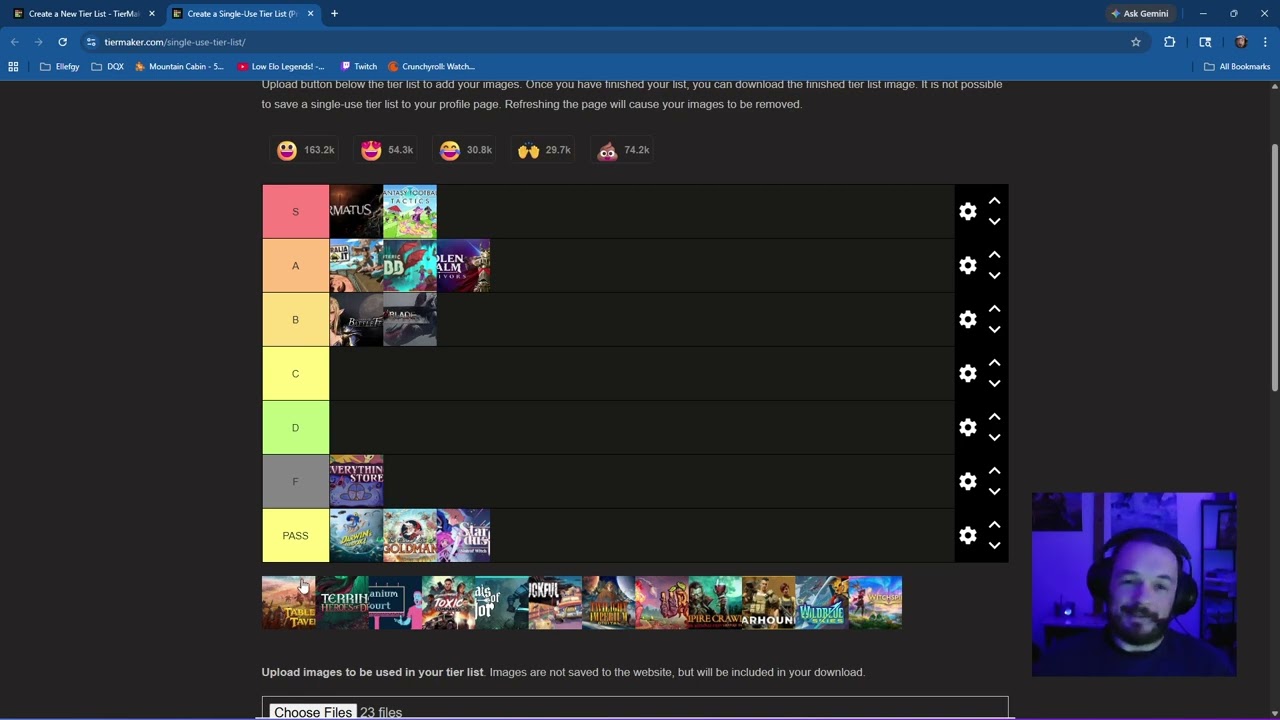Select the 'Blade' thumbnail in B tier
This screenshot has height=720, width=1280.
pos(410,319)
